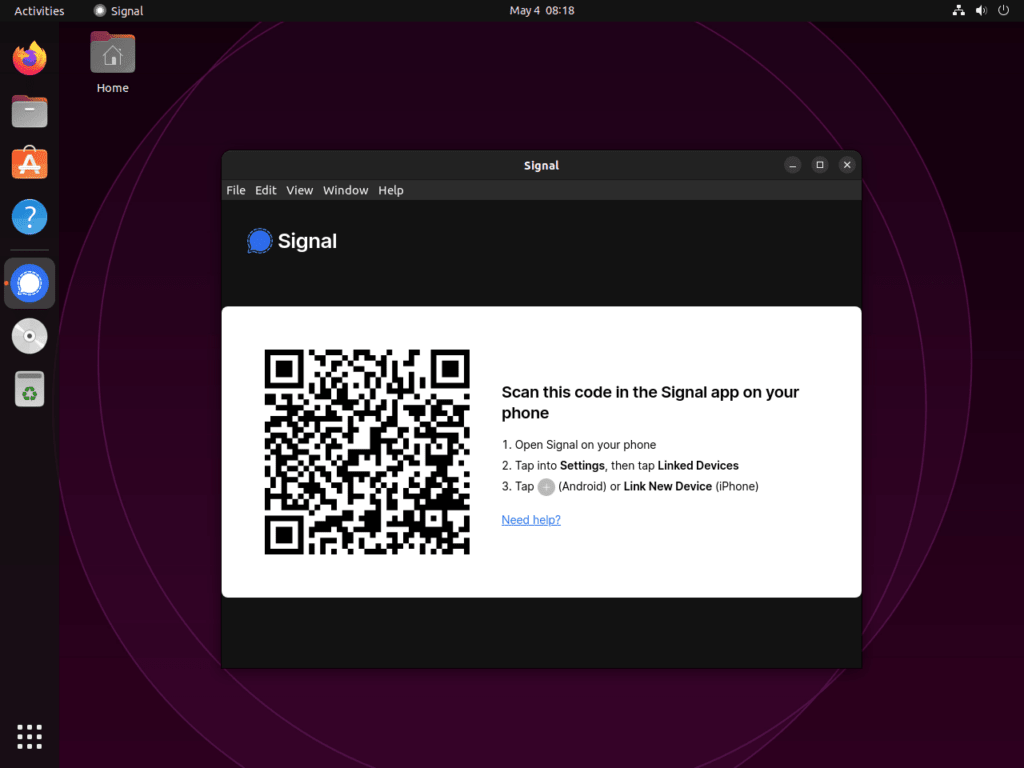Image resolution: width=1024 pixels, height=768 pixels.
Task: Open the File menu
Action: [235, 190]
